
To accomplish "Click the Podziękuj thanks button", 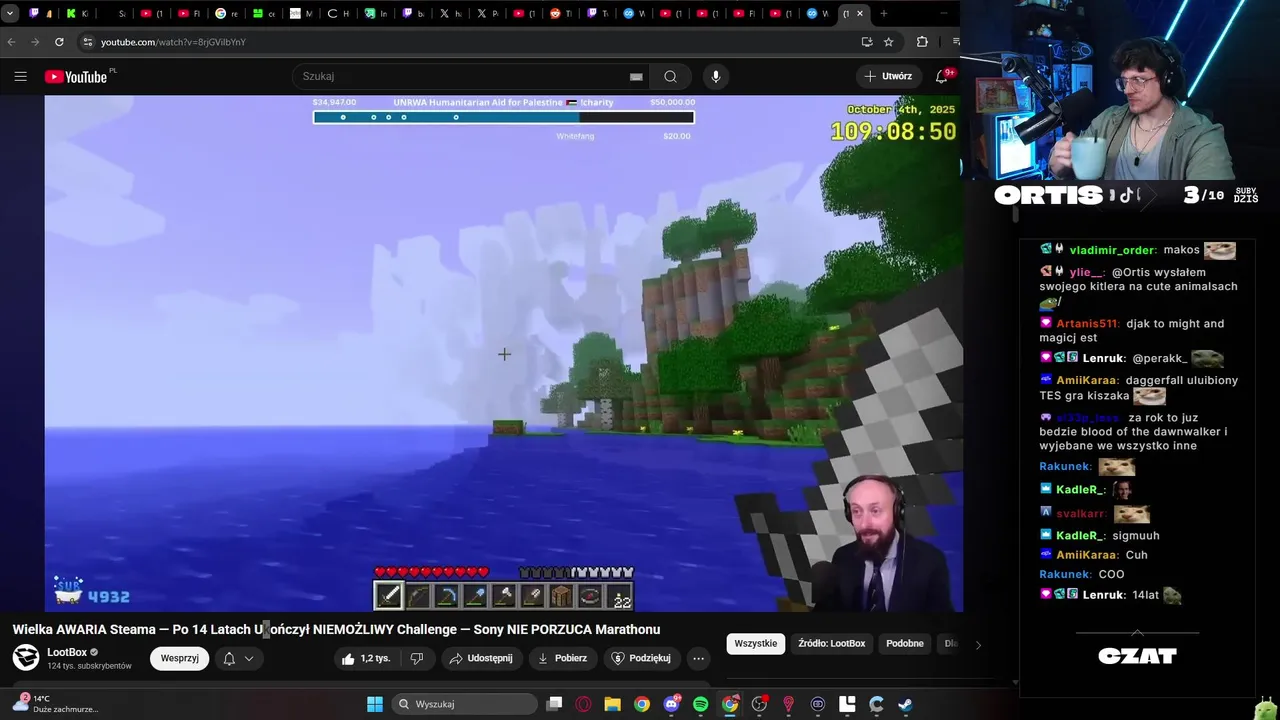I will pyautogui.click(x=642, y=658).
